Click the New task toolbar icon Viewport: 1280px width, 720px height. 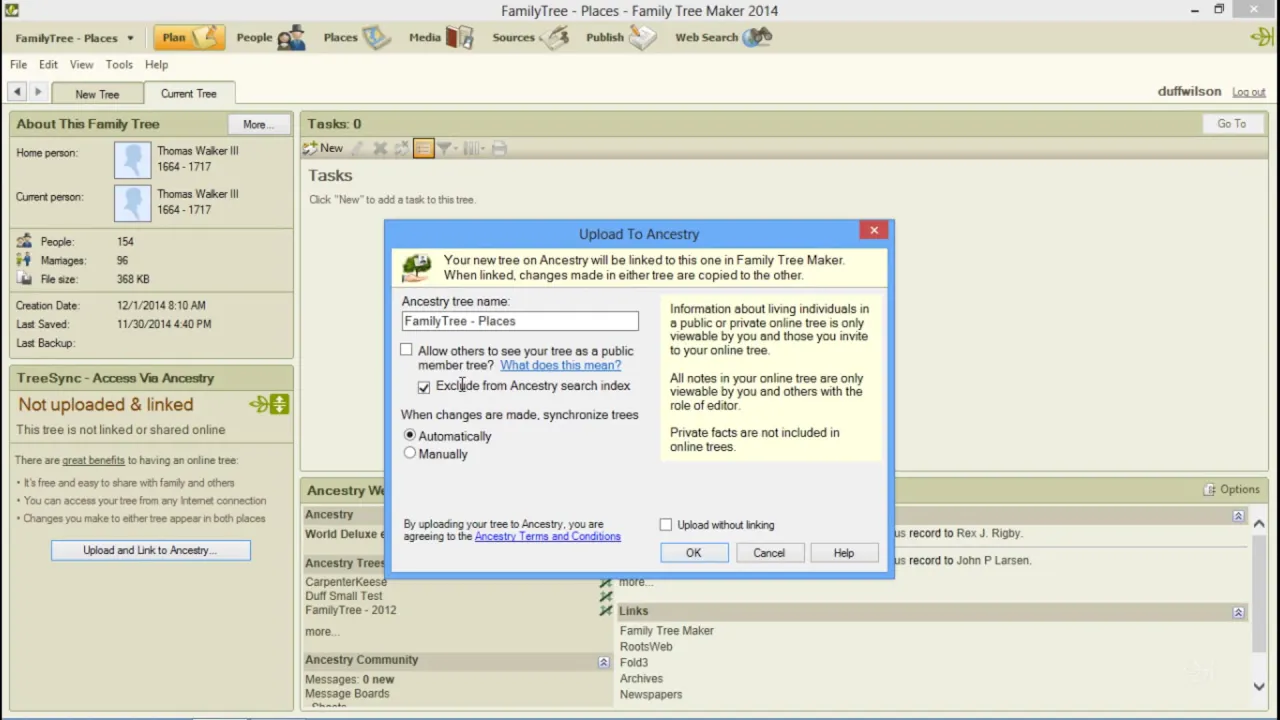coord(323,148)
